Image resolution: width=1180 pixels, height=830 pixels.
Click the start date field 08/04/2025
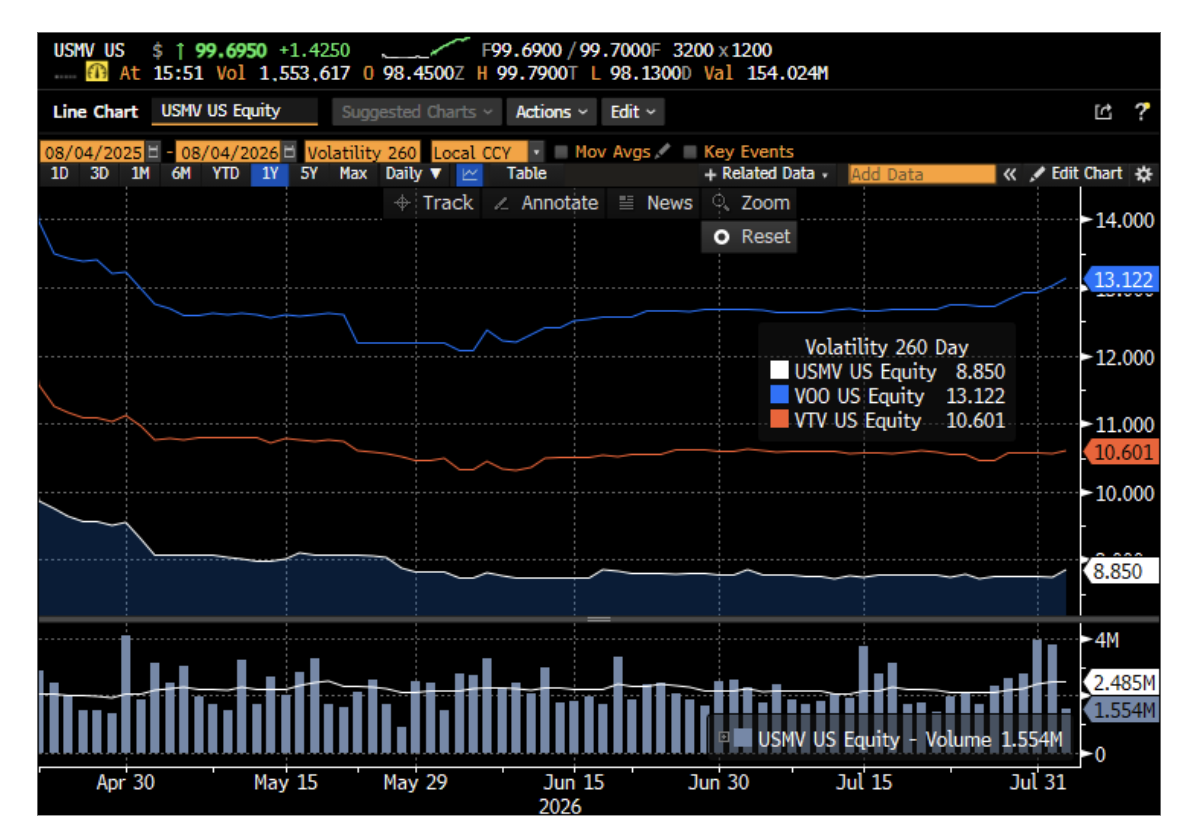(93, 152)
